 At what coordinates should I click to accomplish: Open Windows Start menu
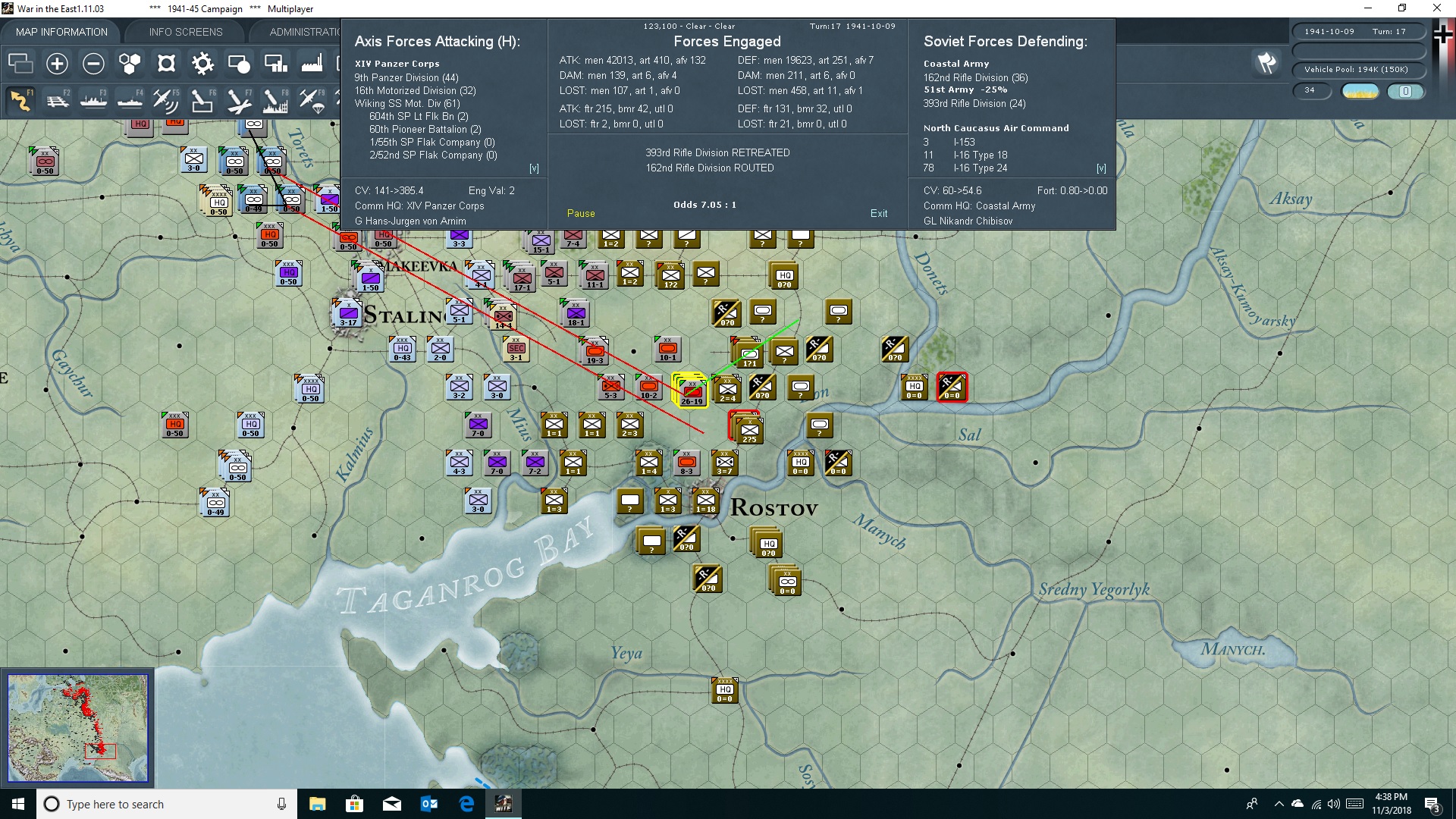[x=18, y=804]
